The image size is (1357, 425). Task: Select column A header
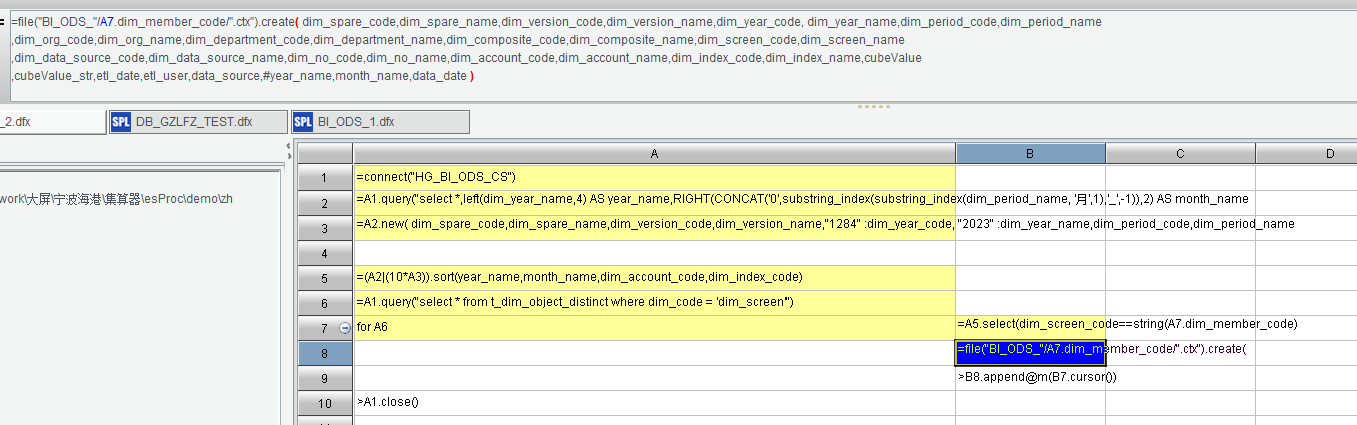click(x=654, y=153)
